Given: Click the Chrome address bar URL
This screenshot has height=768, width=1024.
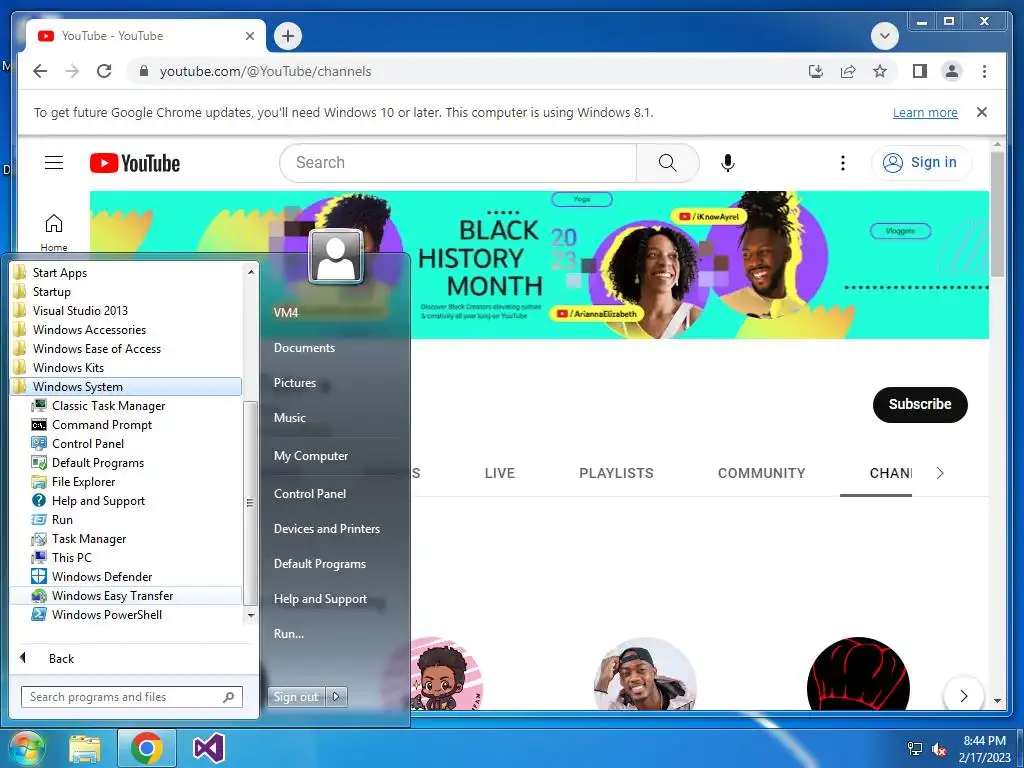Looking at the screenshot, I should pyautogui.click(x=265, y=71).
